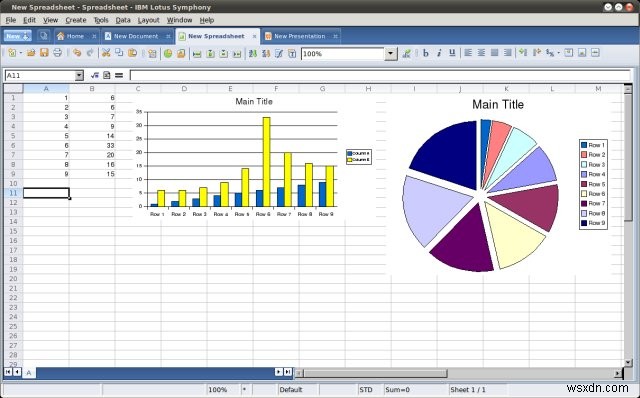This screenshot has height=398, width=640.
Task: Click the Function Wizard icon by cell reference
Action: [x=95, y=75]
